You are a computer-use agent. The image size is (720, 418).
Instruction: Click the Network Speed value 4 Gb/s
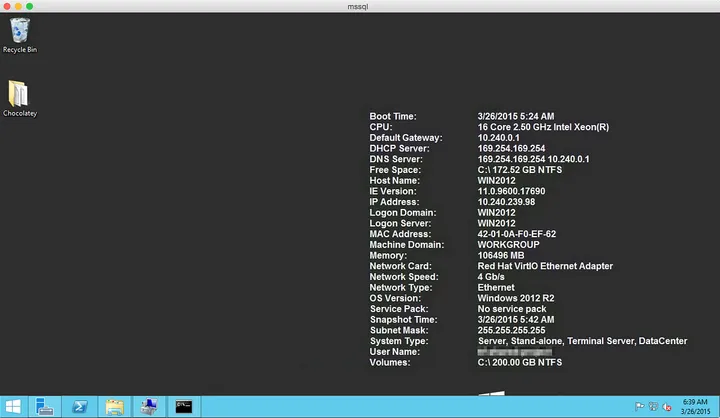pyautogui.click(x=491, y=277)
